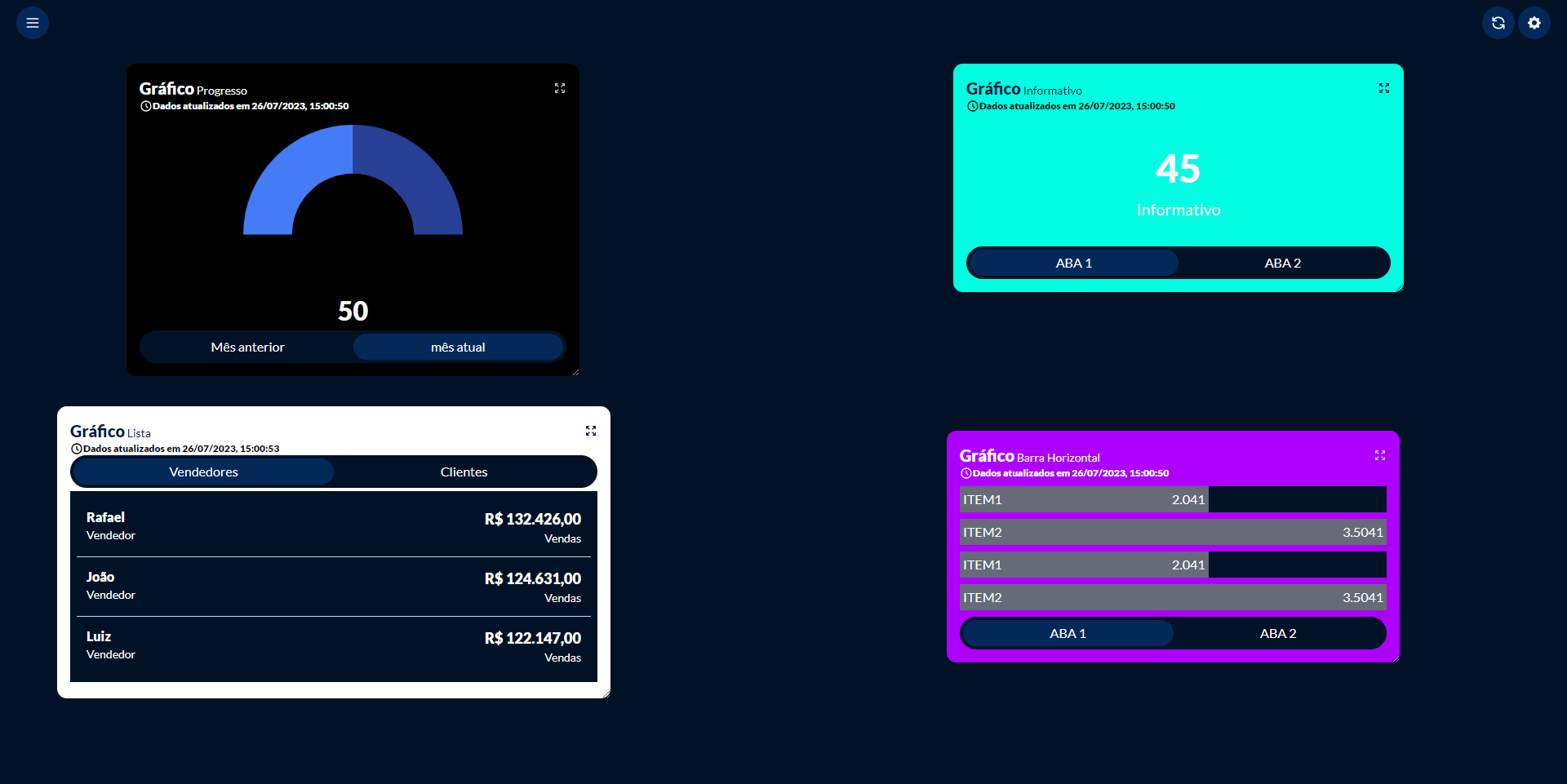This screenshot has width=1567, height=784.
Task: Click sales value R$ 122.147,00
Action: point(533,638)
